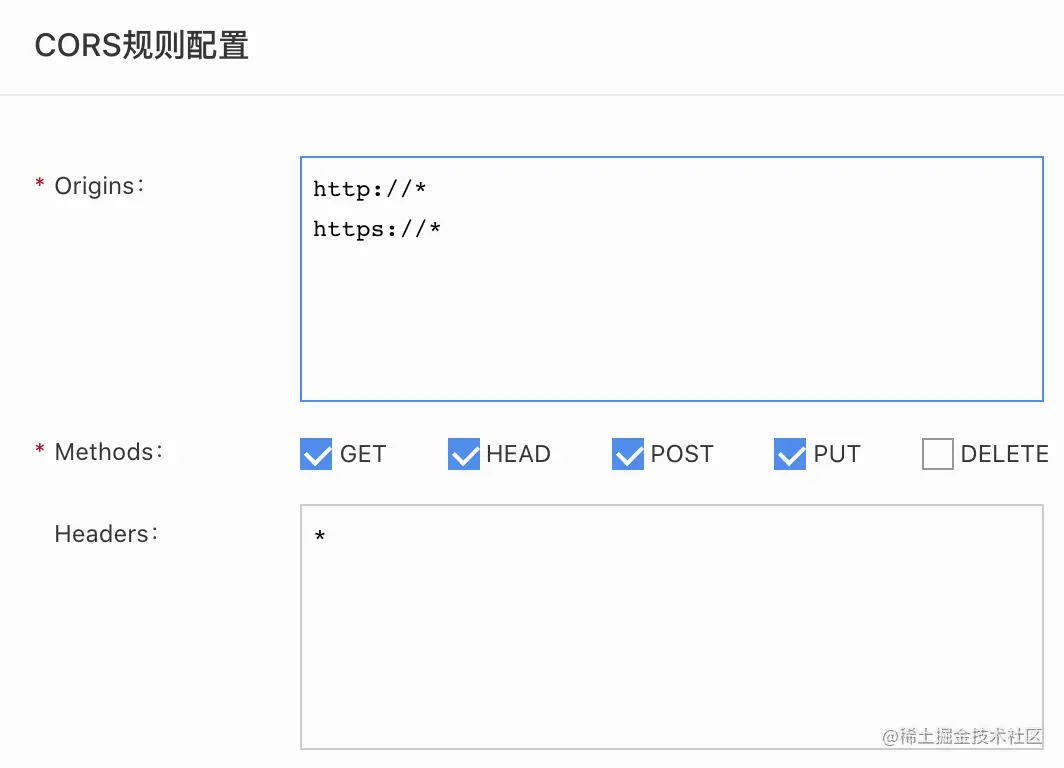
Task: Enable the DELETE method checkbox
Action: point(938,454)
